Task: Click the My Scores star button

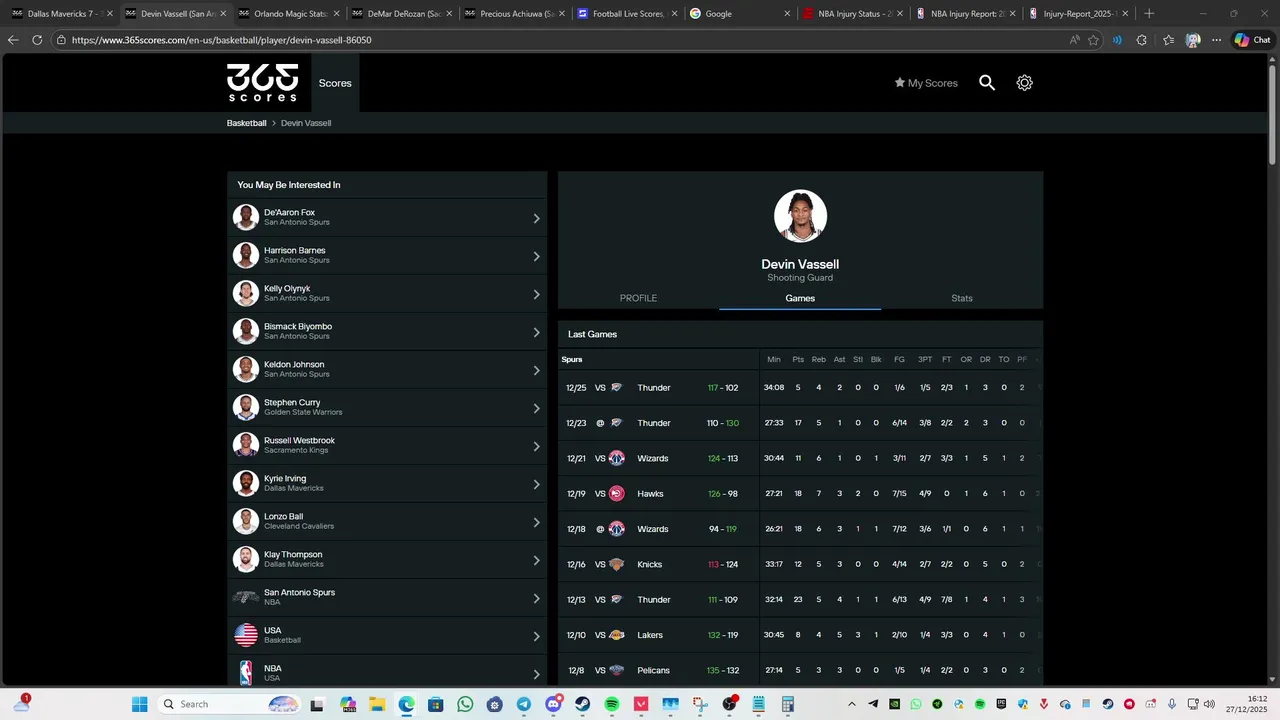Action: pos(926,83)
